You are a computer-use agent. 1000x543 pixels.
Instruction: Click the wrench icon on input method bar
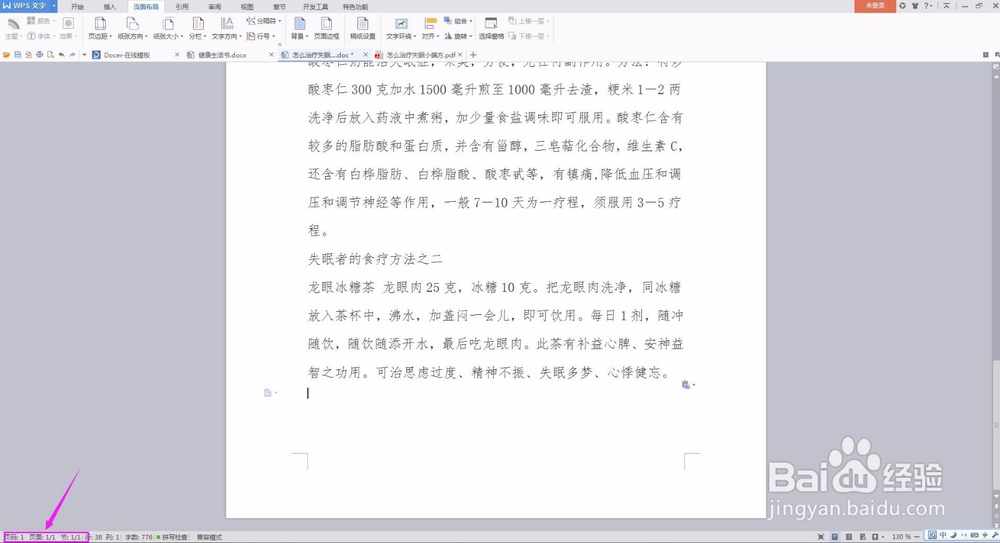point(996,535)
